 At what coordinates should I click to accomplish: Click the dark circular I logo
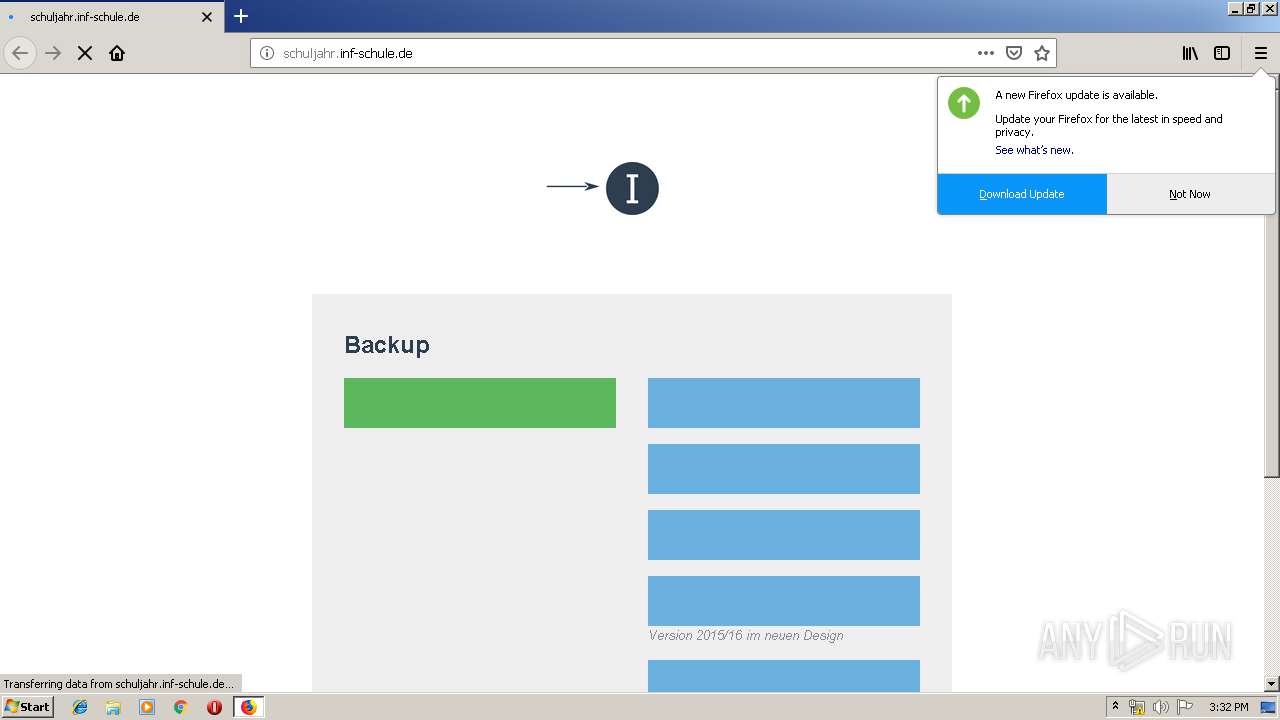point(632,188)
